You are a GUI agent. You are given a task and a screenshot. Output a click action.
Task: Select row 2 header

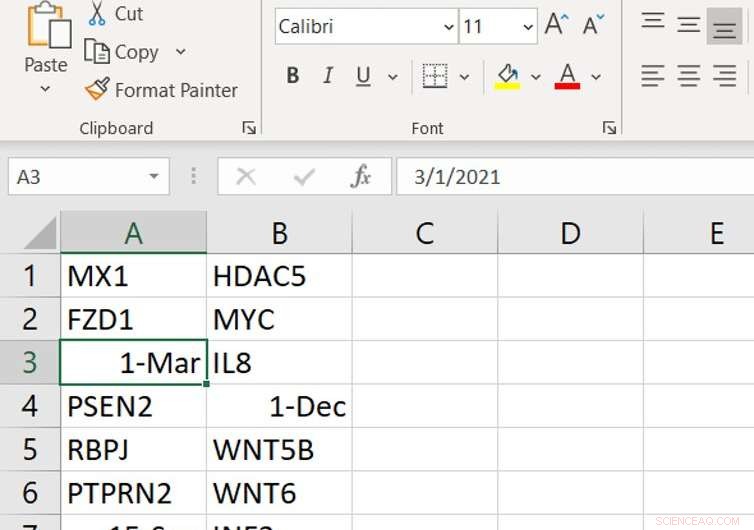click(x=30, y=319)
